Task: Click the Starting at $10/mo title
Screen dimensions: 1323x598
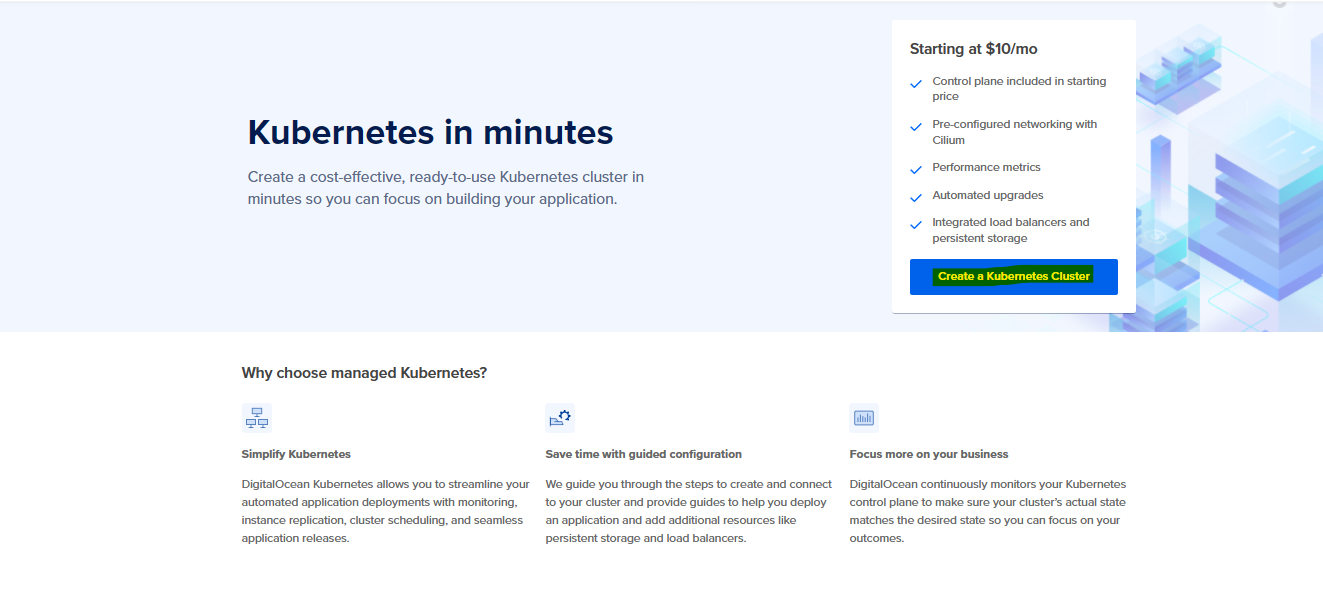Action: coord(966,49)
